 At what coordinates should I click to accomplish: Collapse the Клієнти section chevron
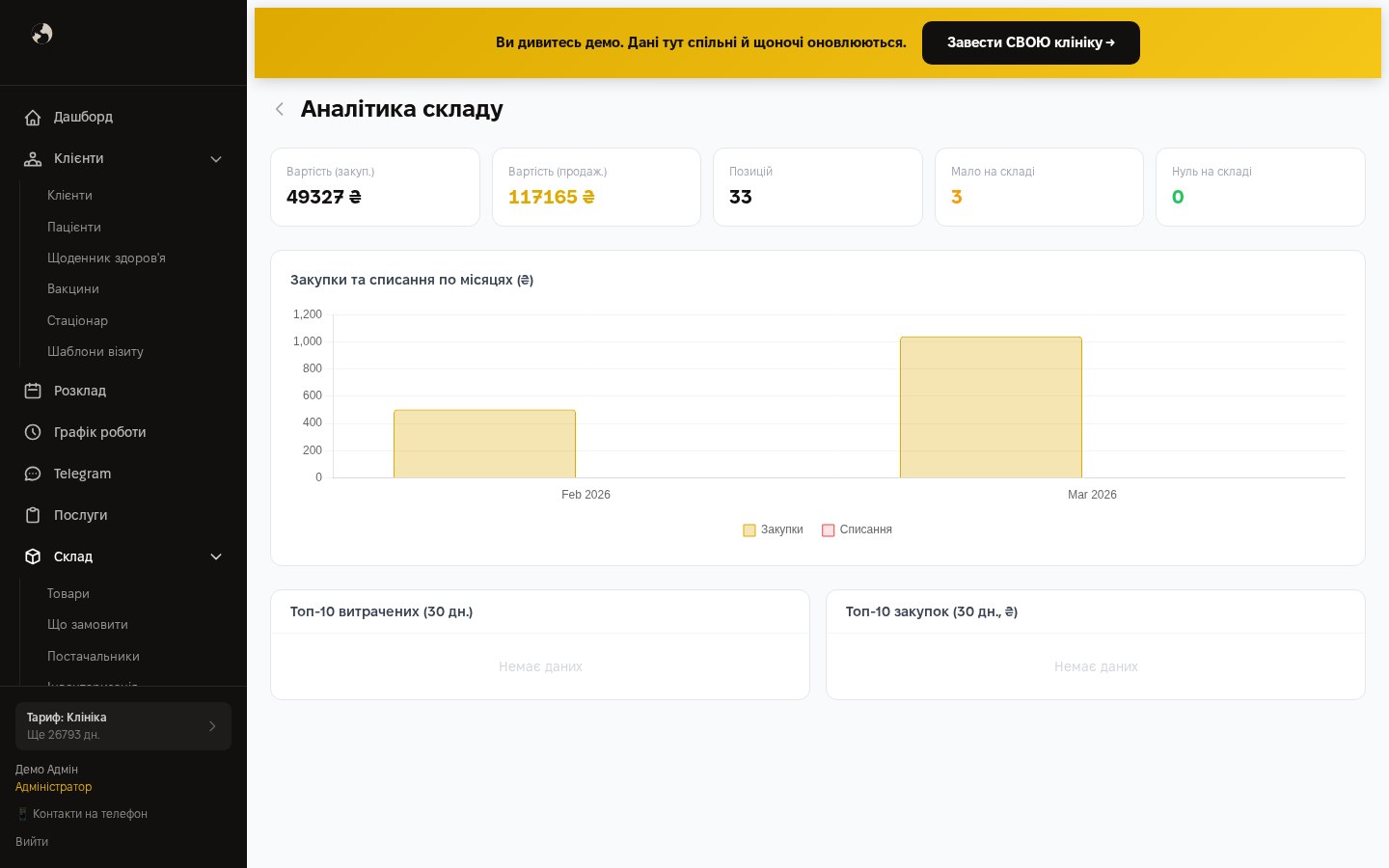tap(216, 159)
